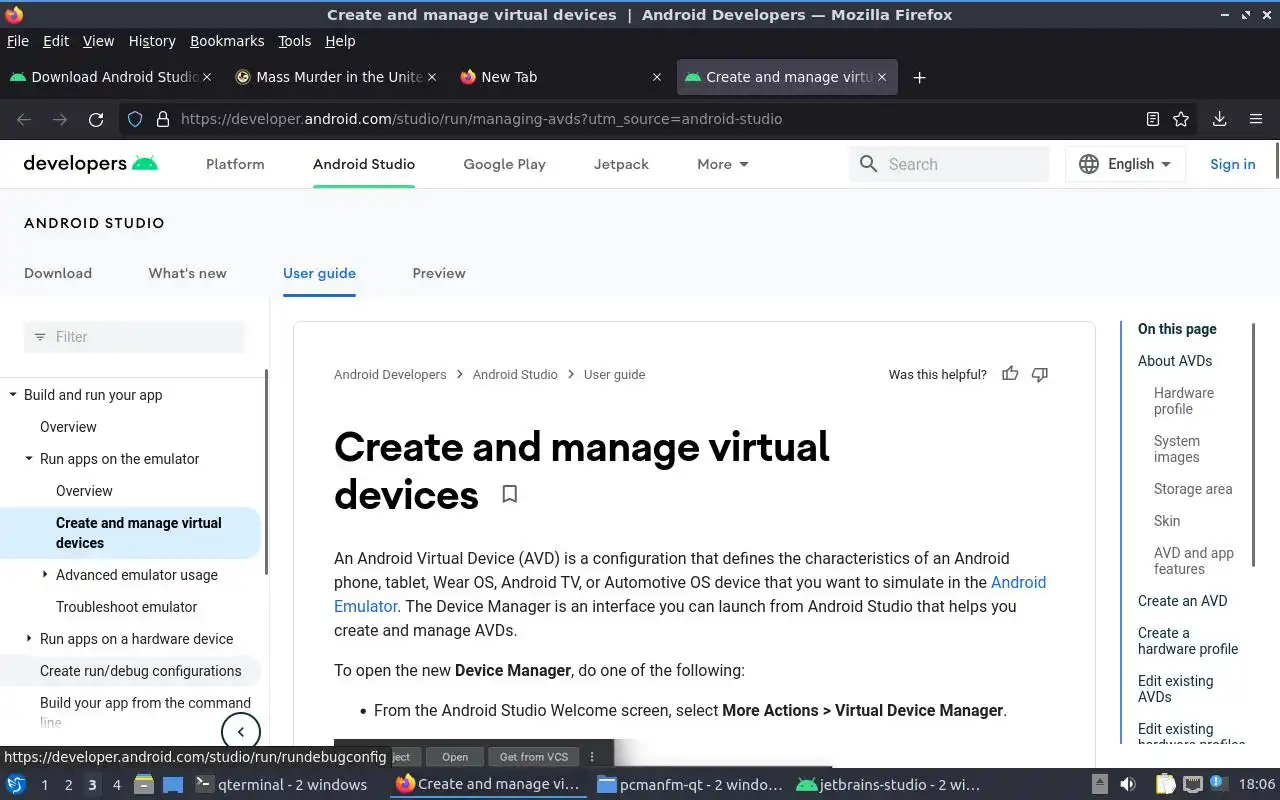The width and height of the screenshot is (1280, 800).
Task: Reload the current page
Action: 96,119
